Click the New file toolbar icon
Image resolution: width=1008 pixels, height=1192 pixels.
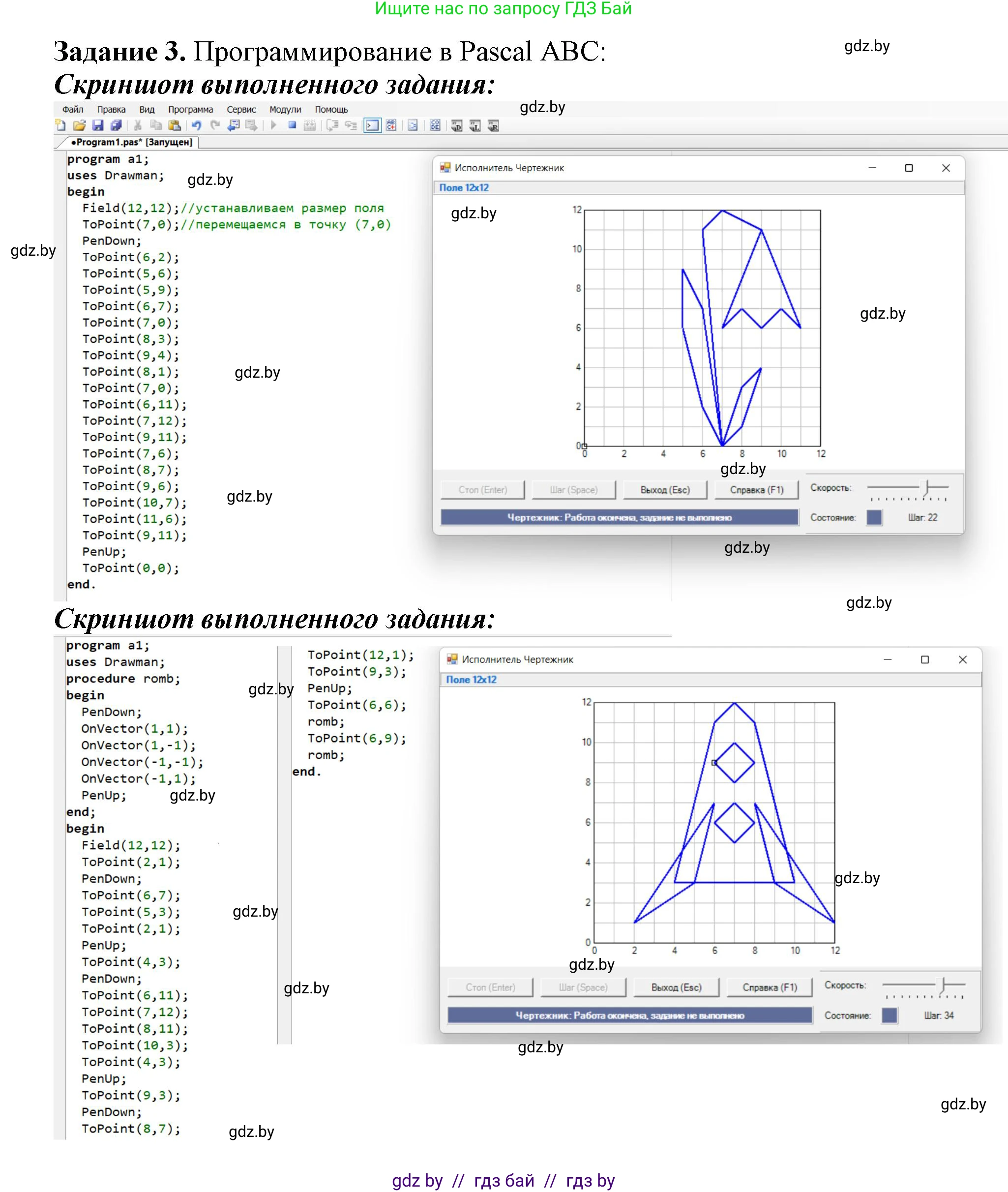pos(60,125)
